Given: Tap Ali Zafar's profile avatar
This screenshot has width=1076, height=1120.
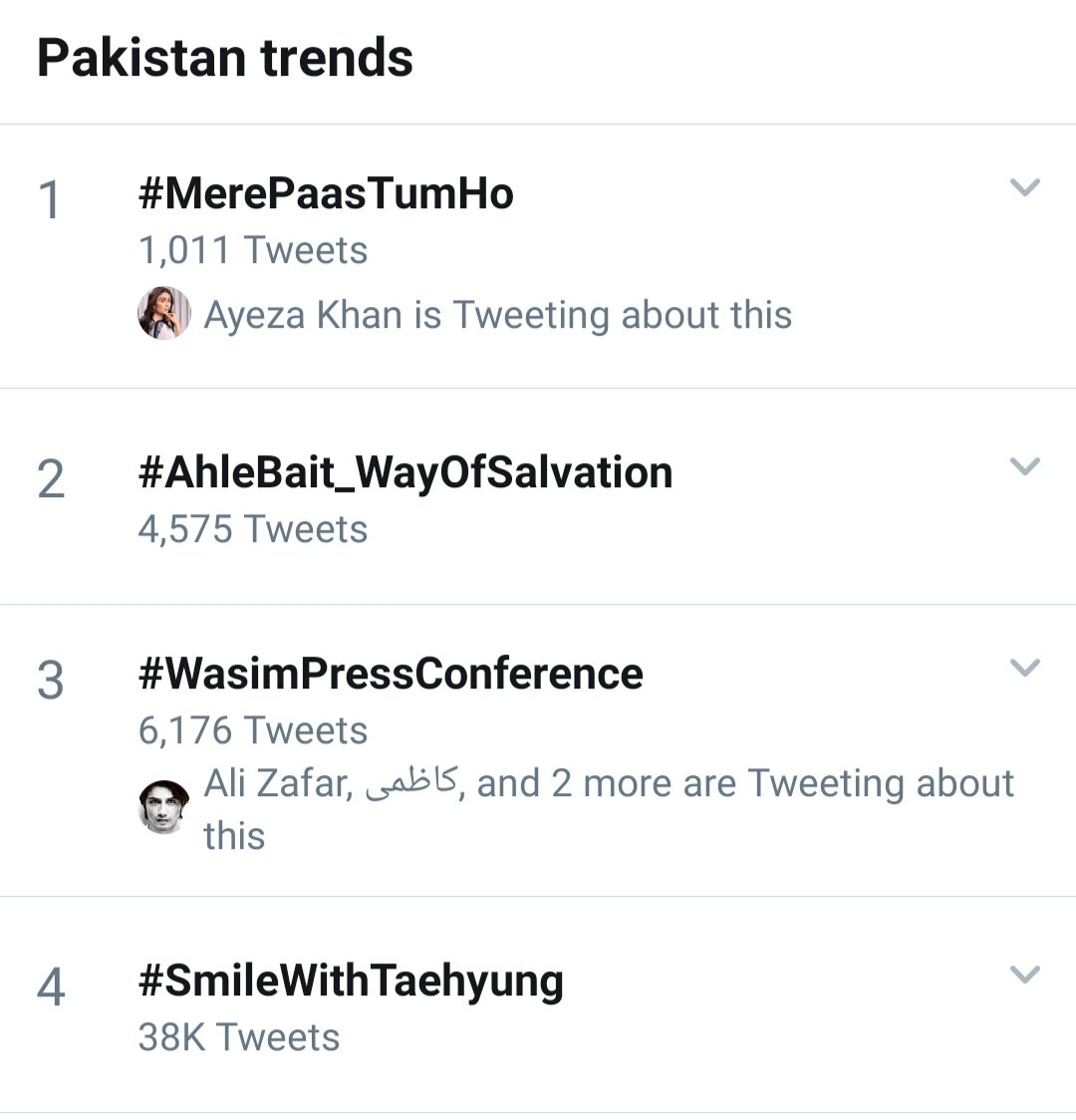Looking at the screenshot, I should tap(163, 806).
